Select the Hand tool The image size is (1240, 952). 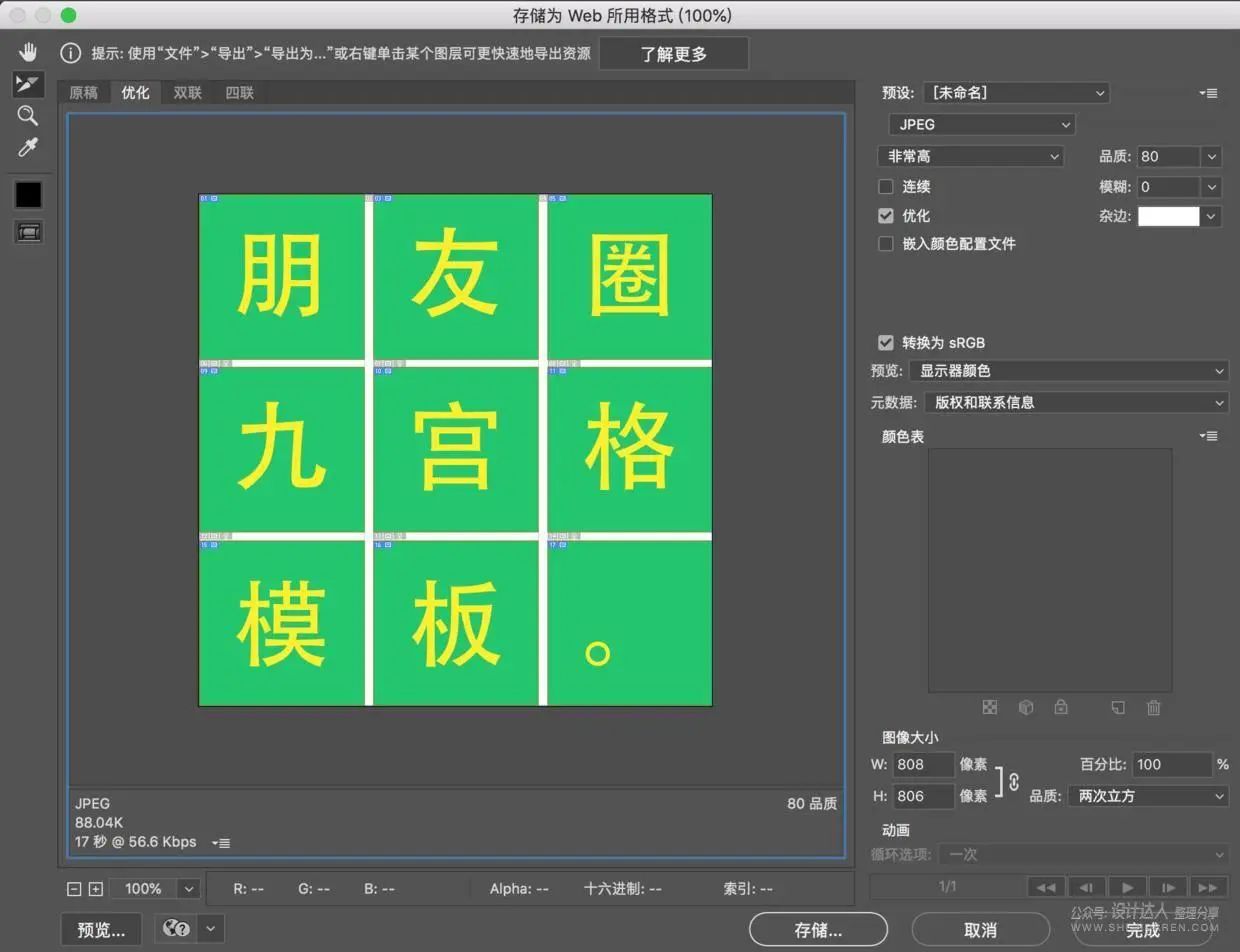tap(28, 52)
